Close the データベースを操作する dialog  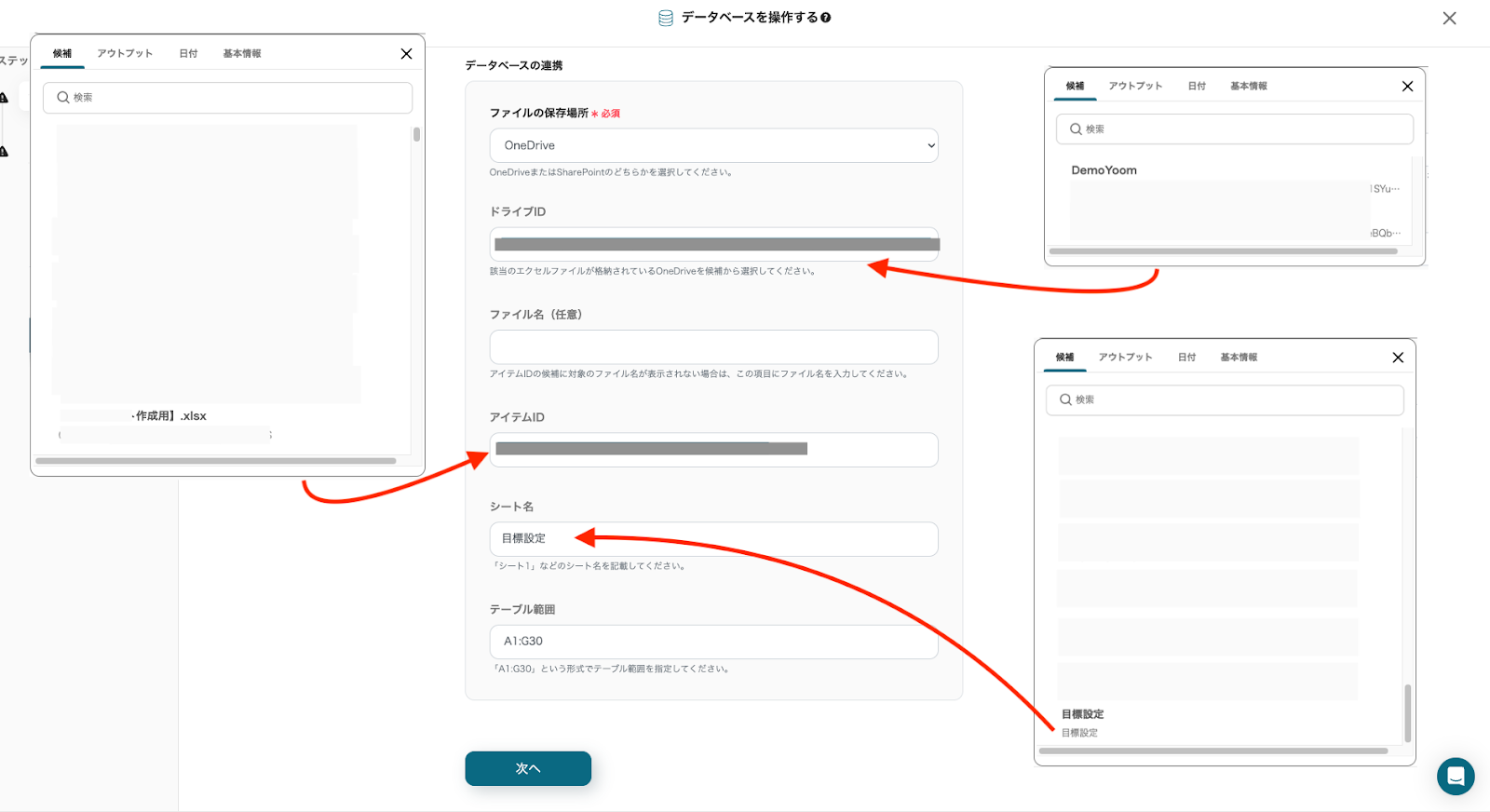tap(1449, 19)
